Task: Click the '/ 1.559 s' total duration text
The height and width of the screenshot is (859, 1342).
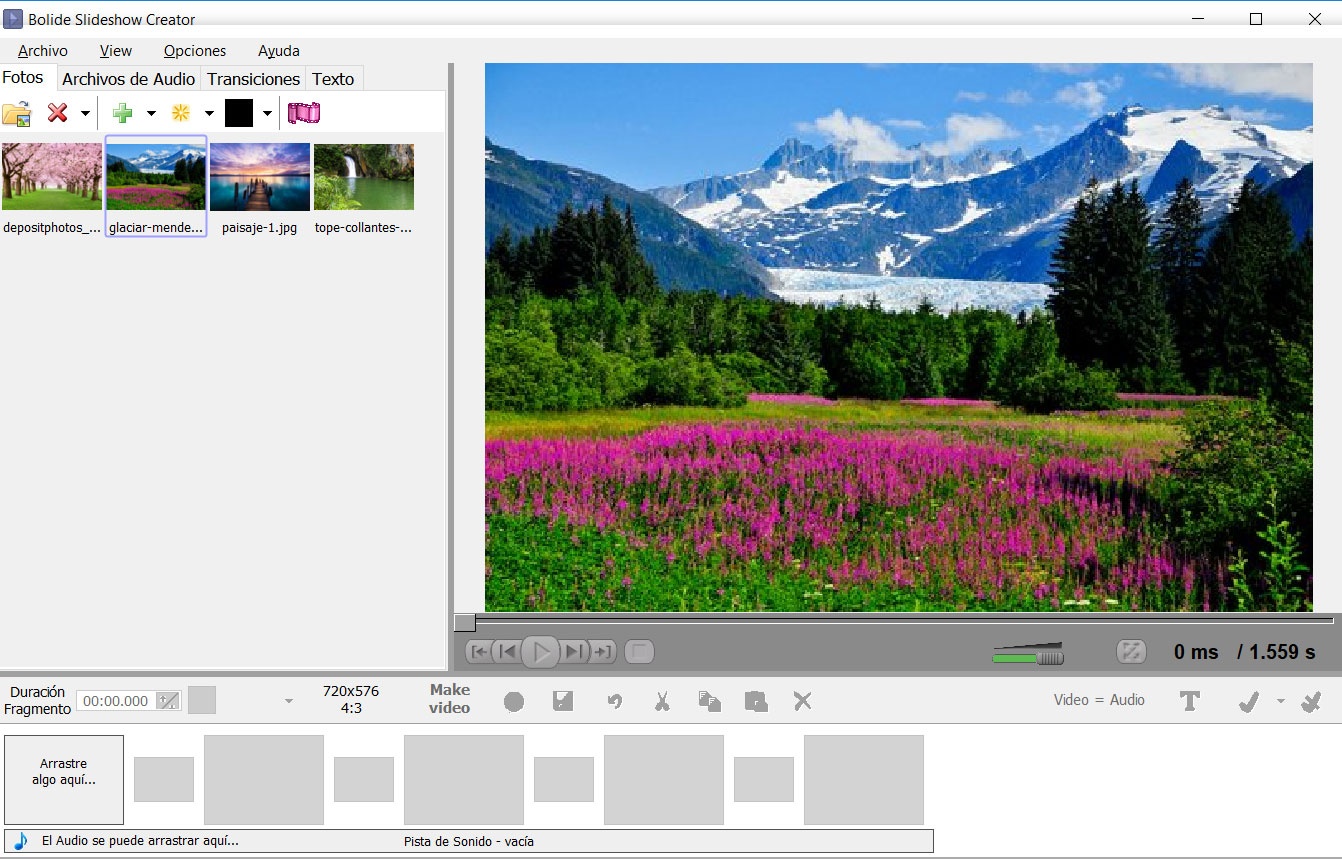Action: click(1275, 652)
